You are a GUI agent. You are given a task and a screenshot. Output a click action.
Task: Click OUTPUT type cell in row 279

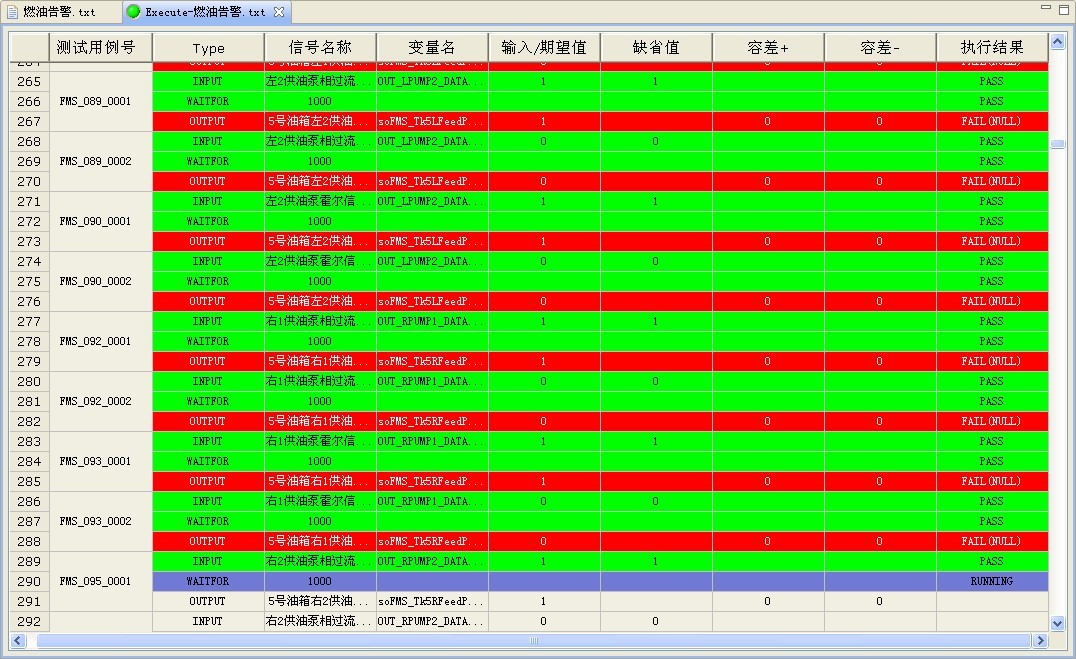208,361
